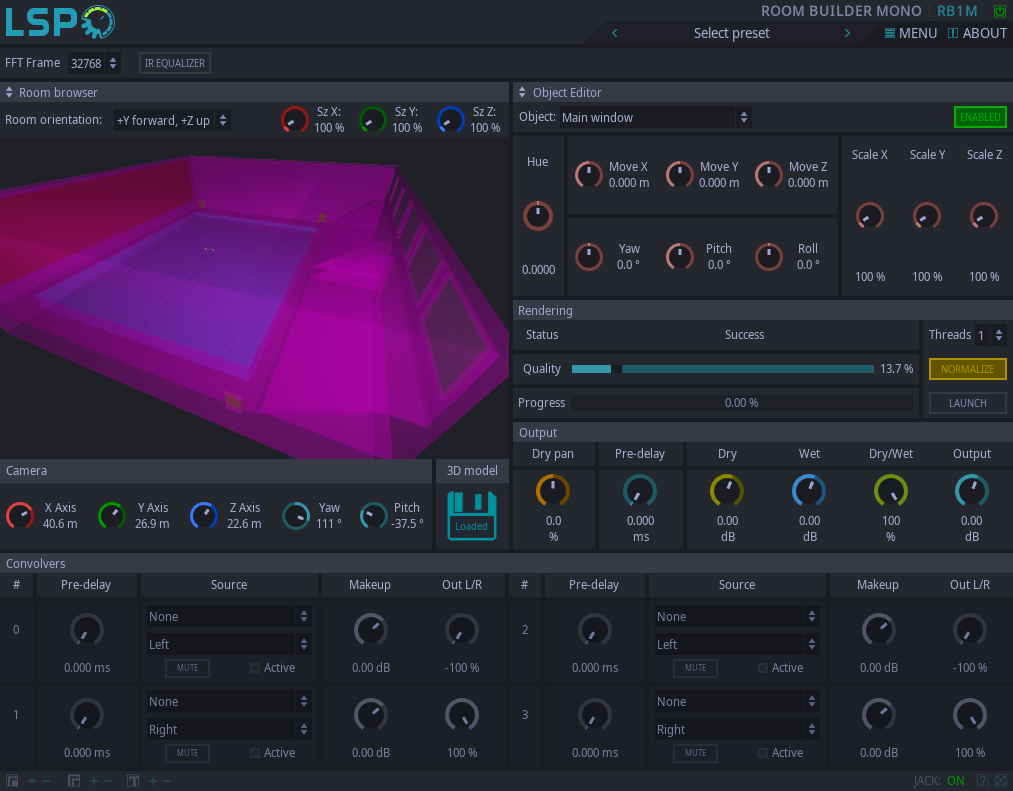Click the LSP logo in the header

pyautogui.click(x=59, y=22)
